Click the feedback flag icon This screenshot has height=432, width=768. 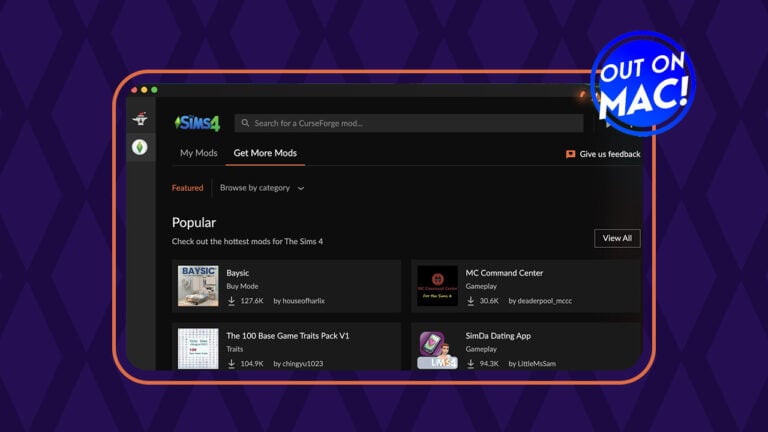[570, 154]
